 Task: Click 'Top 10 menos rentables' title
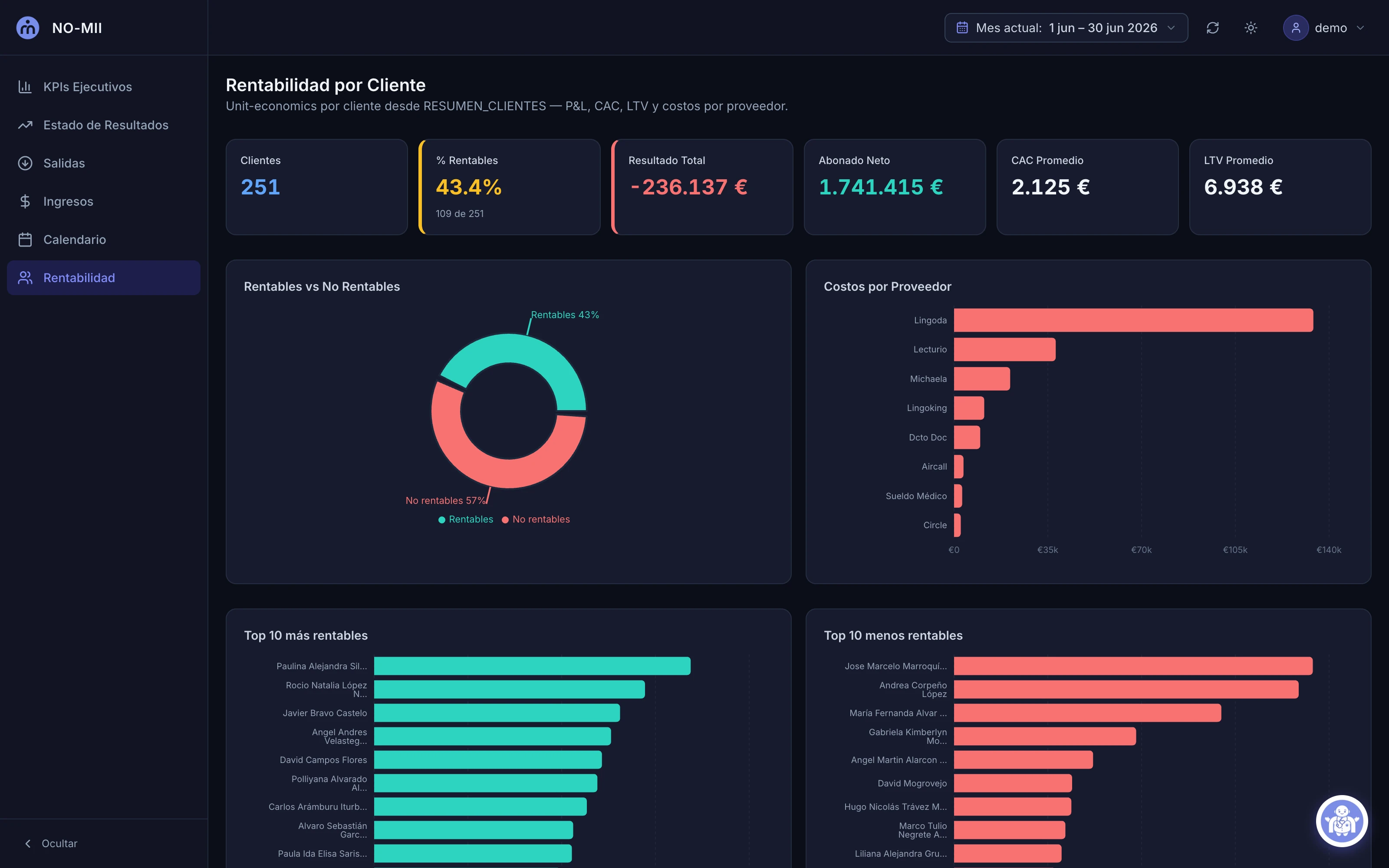point(893,635)
